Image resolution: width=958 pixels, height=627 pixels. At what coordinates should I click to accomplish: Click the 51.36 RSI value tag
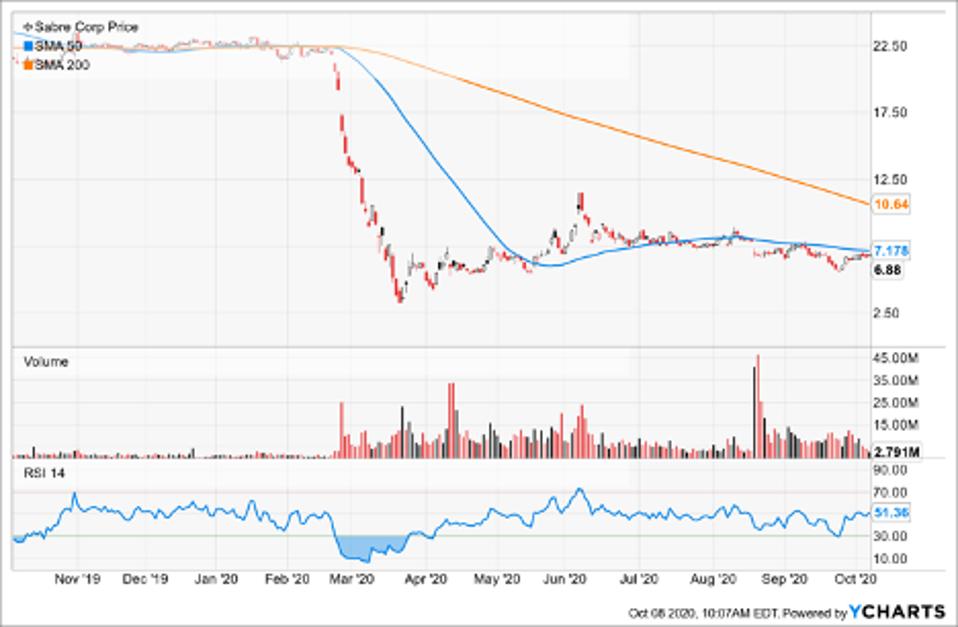point(890,513)
